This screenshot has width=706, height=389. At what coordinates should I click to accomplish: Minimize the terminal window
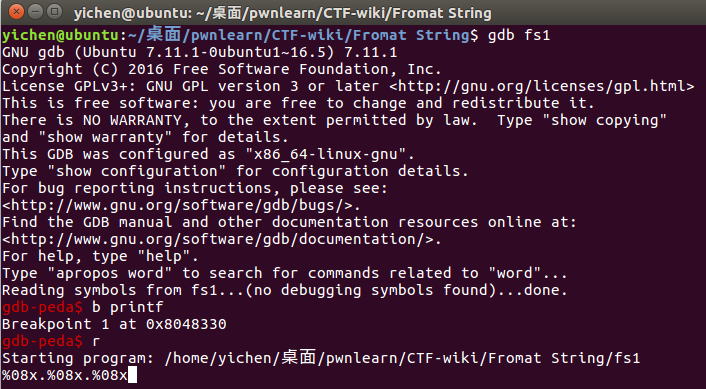(36, 12)
